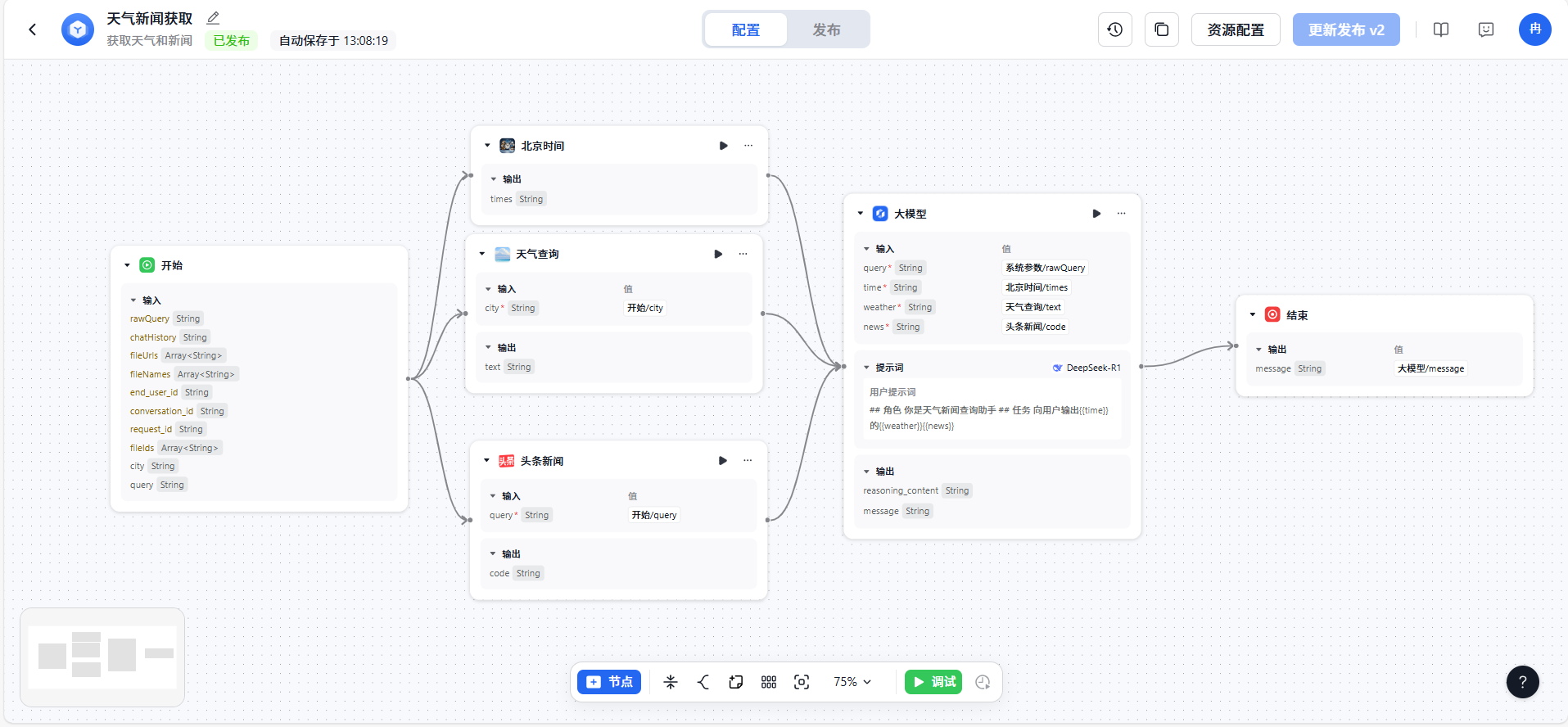Click the 资源配置 button
Viewport: 1568px width, 727px height.
[x=1235, y=30]
